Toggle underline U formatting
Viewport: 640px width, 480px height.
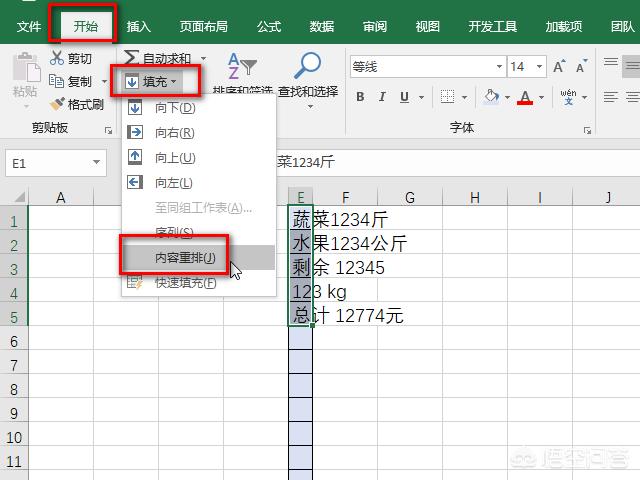click(x=404, y=97)
